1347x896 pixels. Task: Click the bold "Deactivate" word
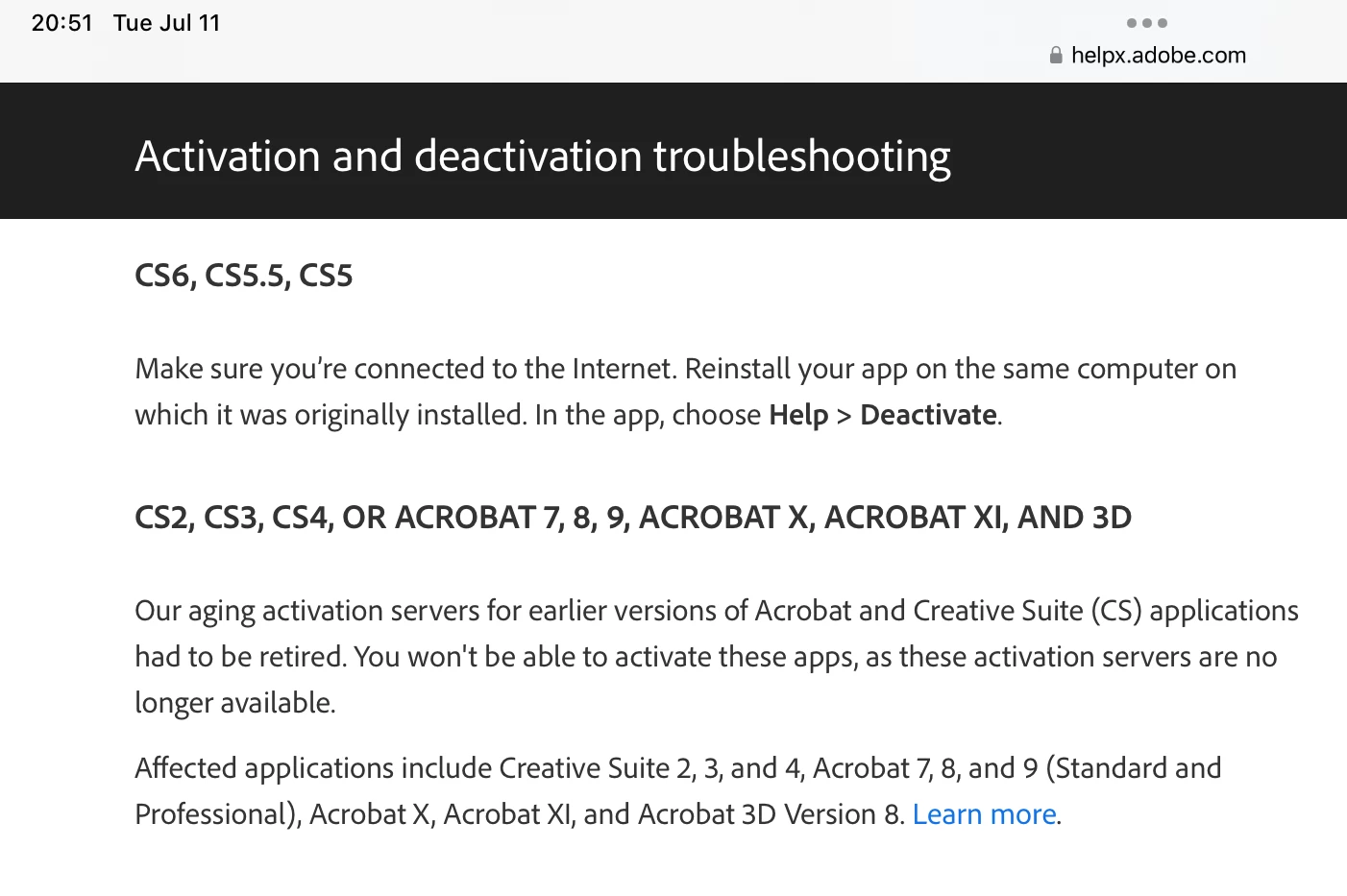[x=928, y=415]
